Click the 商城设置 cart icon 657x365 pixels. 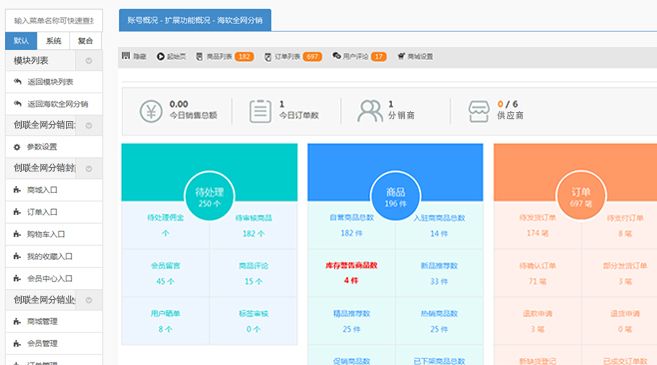pyautogui.click(x=401, y=56)
